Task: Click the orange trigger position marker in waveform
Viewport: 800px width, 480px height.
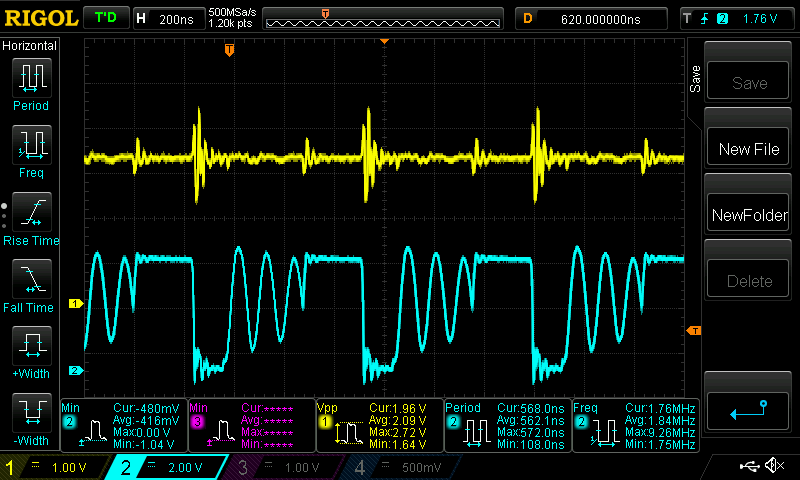Action: pos(230,49)
